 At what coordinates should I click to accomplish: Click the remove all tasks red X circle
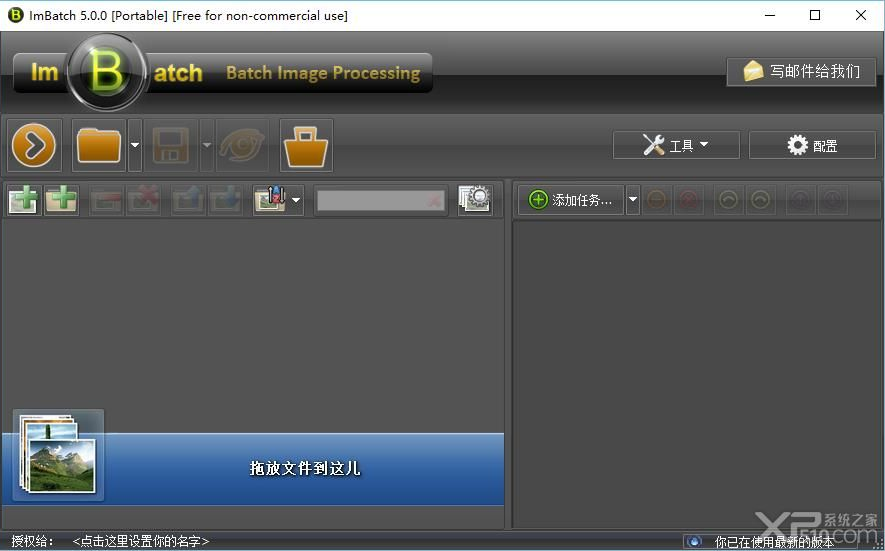click(689, 200)
